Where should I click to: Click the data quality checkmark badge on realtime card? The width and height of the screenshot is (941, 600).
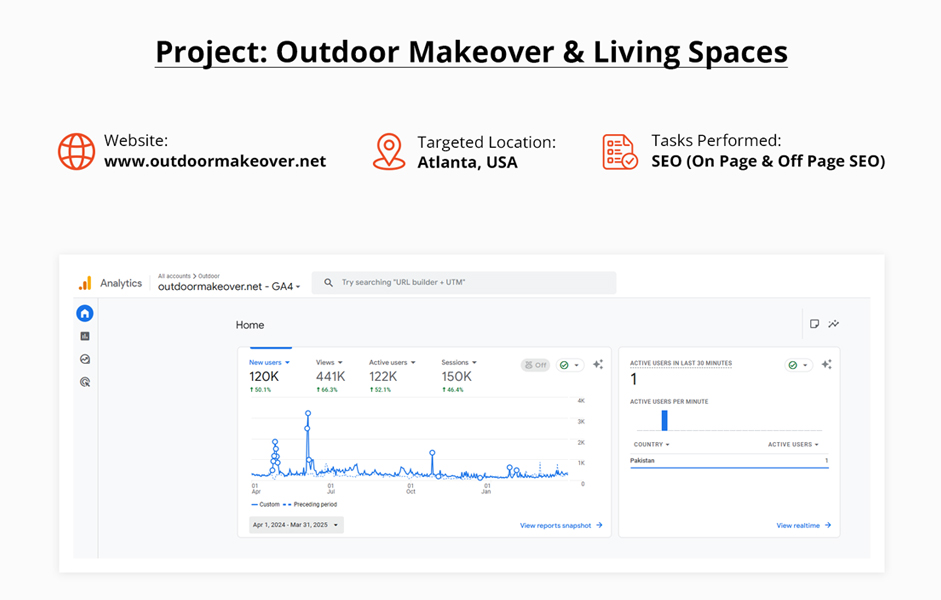click(793, 364)
